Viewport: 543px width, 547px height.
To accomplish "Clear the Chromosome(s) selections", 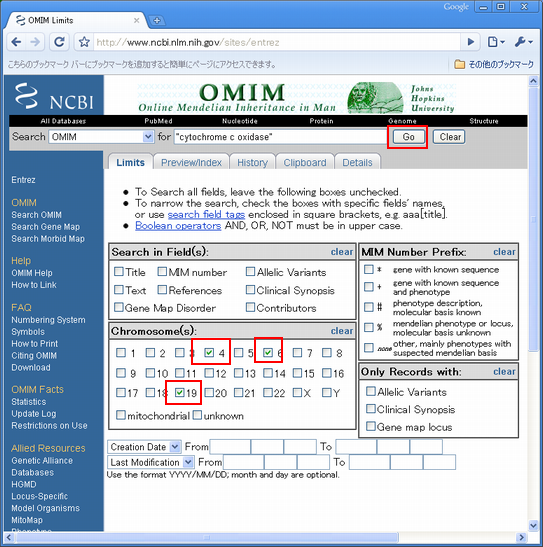I will 341,331.
